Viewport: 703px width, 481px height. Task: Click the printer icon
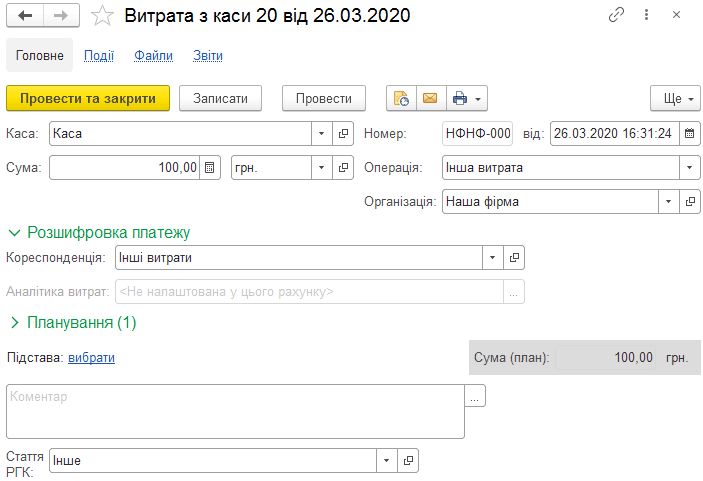tap(460, 98)
